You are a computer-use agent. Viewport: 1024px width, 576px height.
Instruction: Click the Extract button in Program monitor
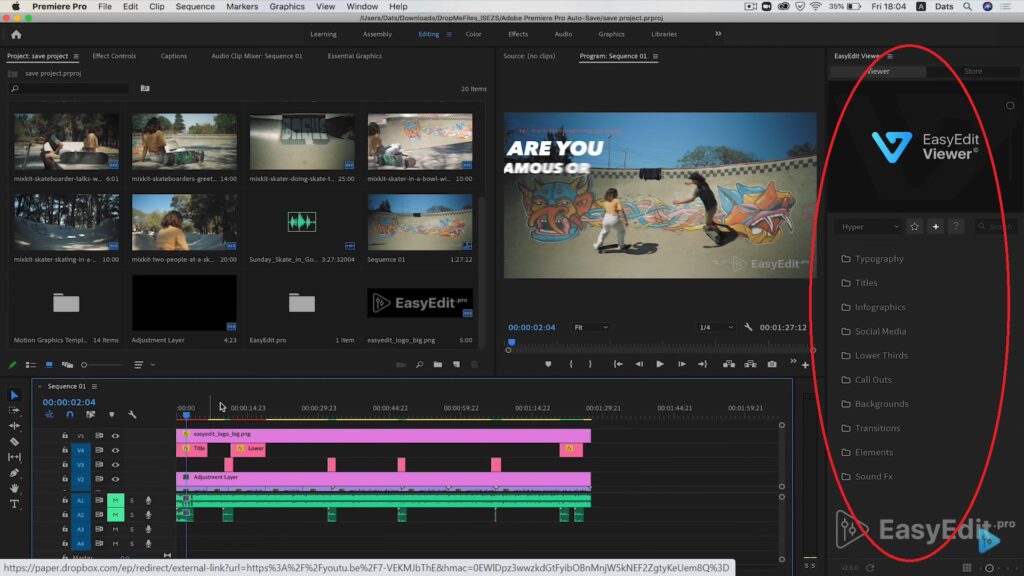[x=750, y=364]
